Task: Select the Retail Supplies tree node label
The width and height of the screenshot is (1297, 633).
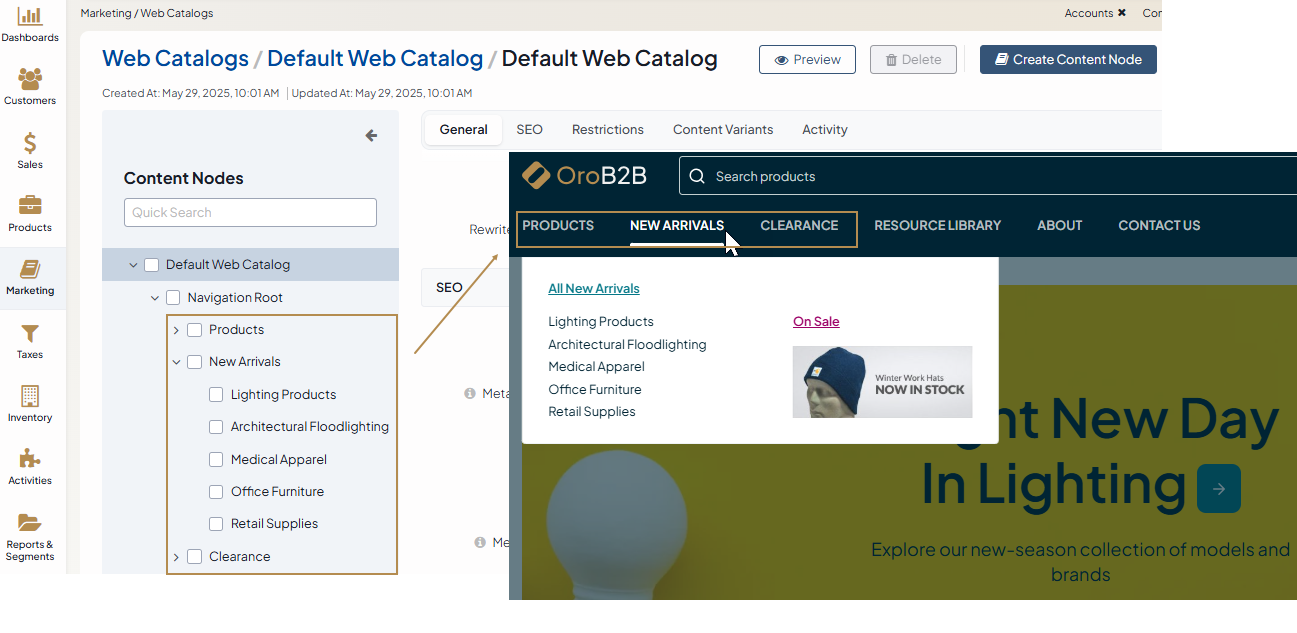Action: 274,524
